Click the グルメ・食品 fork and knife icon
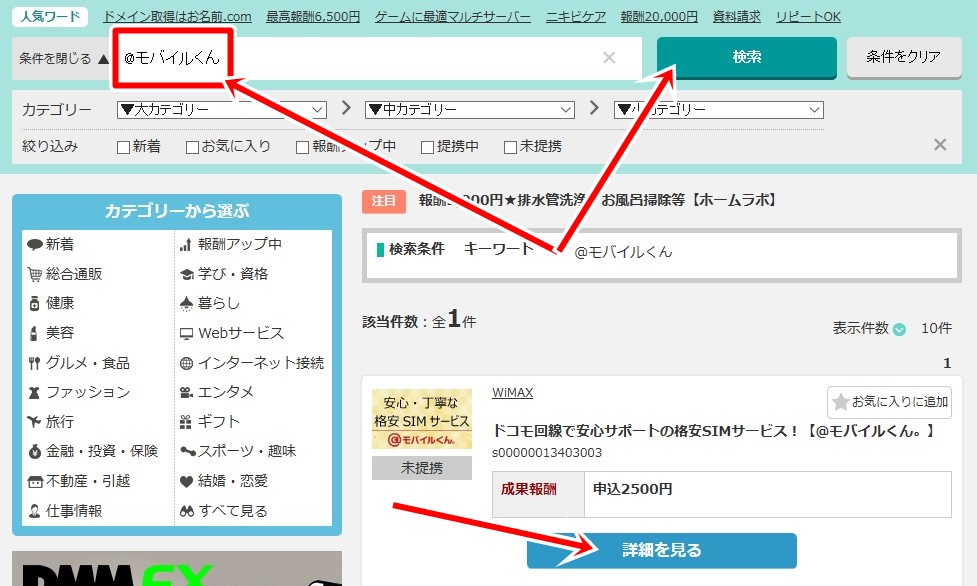Image resolution: width=977 pixels, height=586 pixels. coord(34,363)
